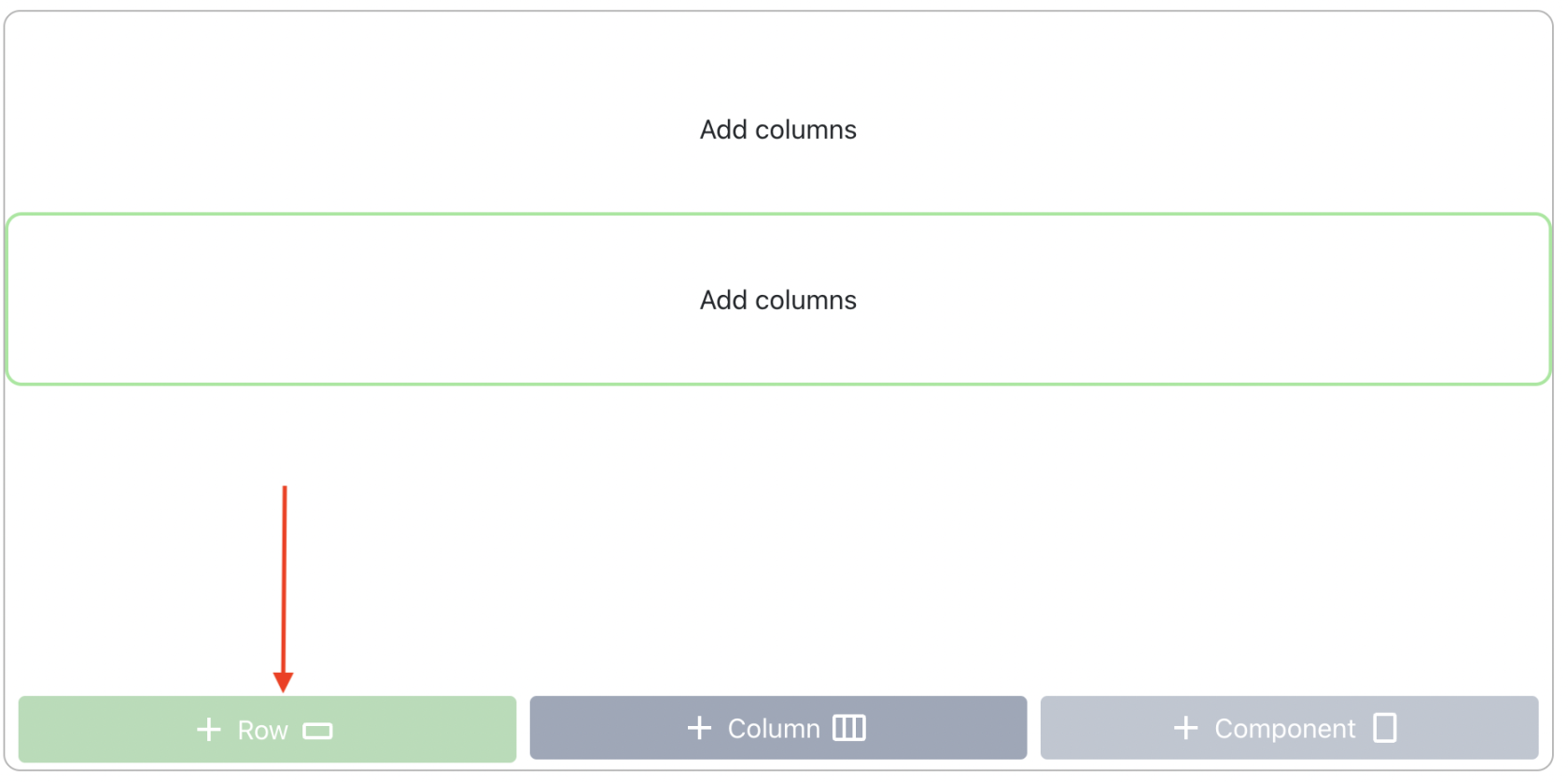Click the "Column" label text

pos(774,729)
